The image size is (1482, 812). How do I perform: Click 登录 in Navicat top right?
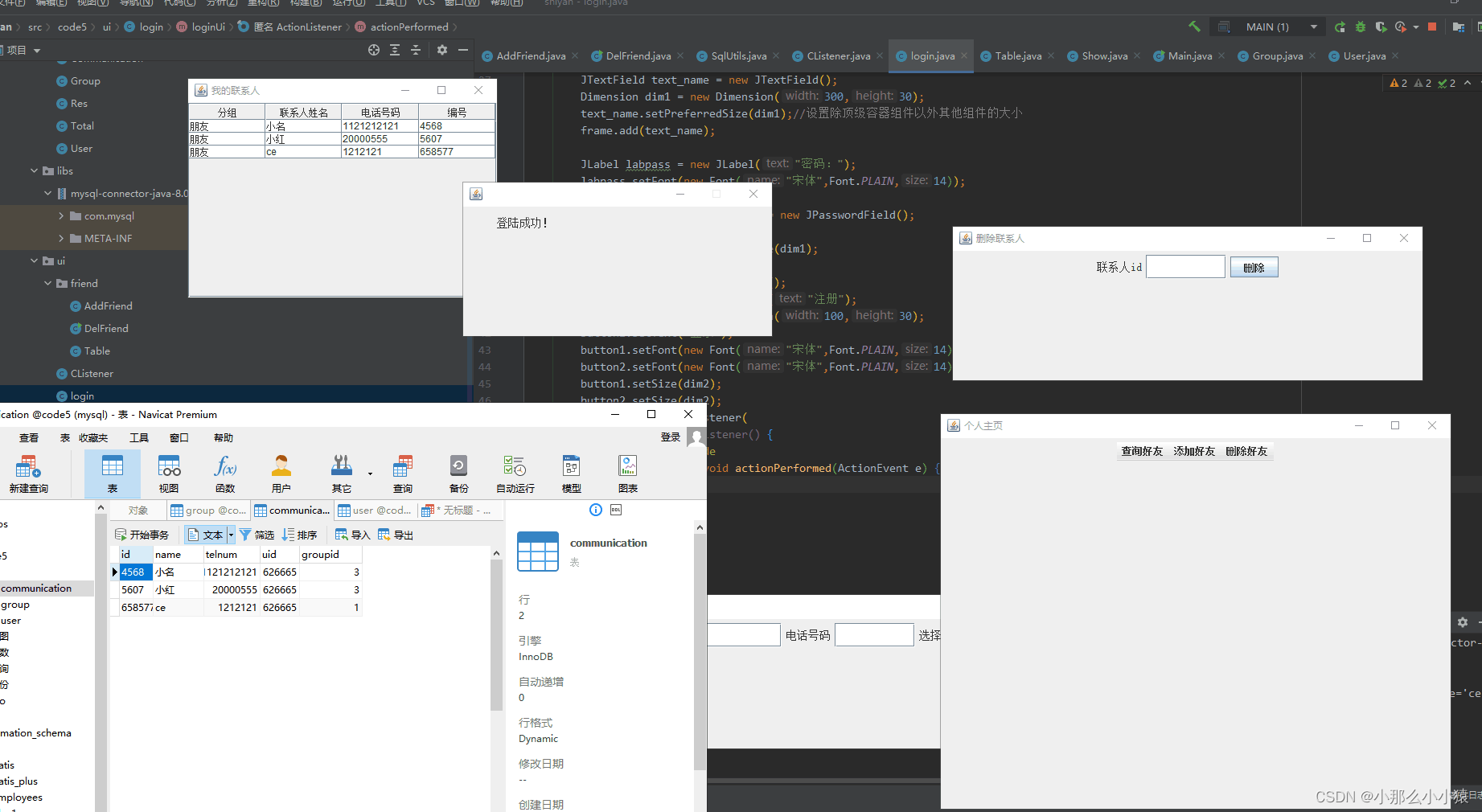tap(671, 437)
